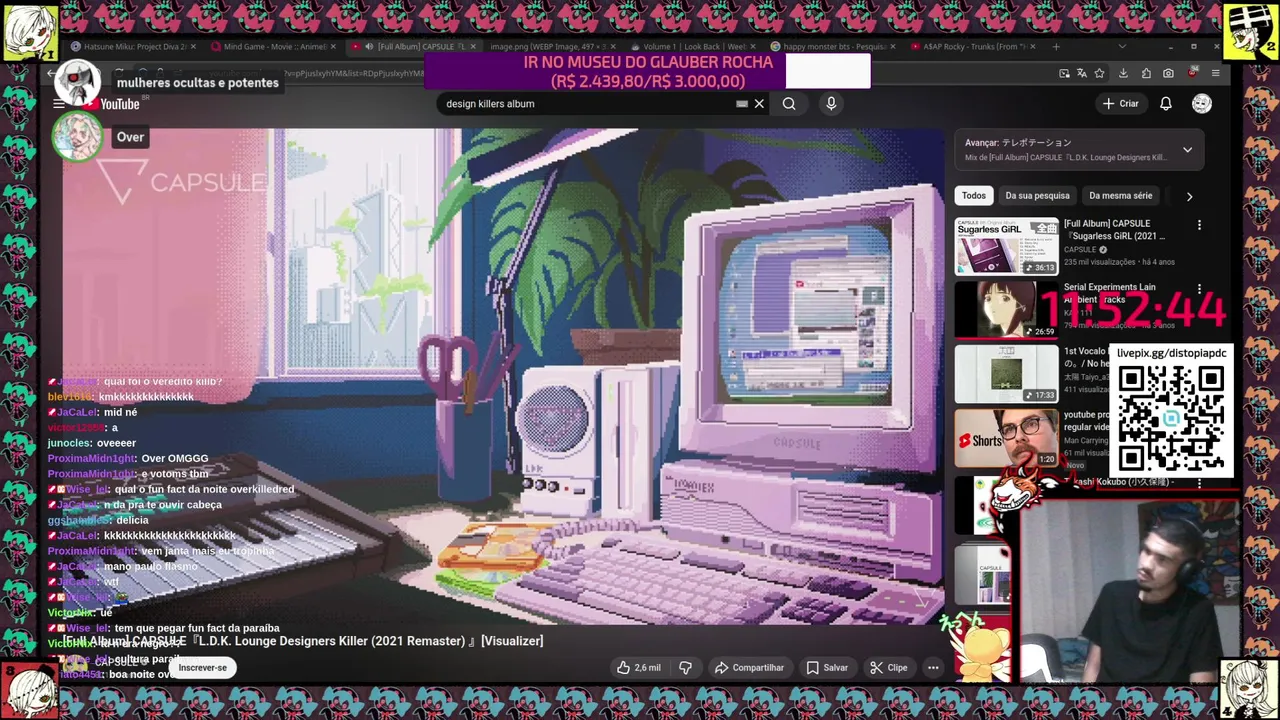Open more actions (three dots) under video
Screen dimensions: 1280x720
pyautogui.click(x=933, y=668)
